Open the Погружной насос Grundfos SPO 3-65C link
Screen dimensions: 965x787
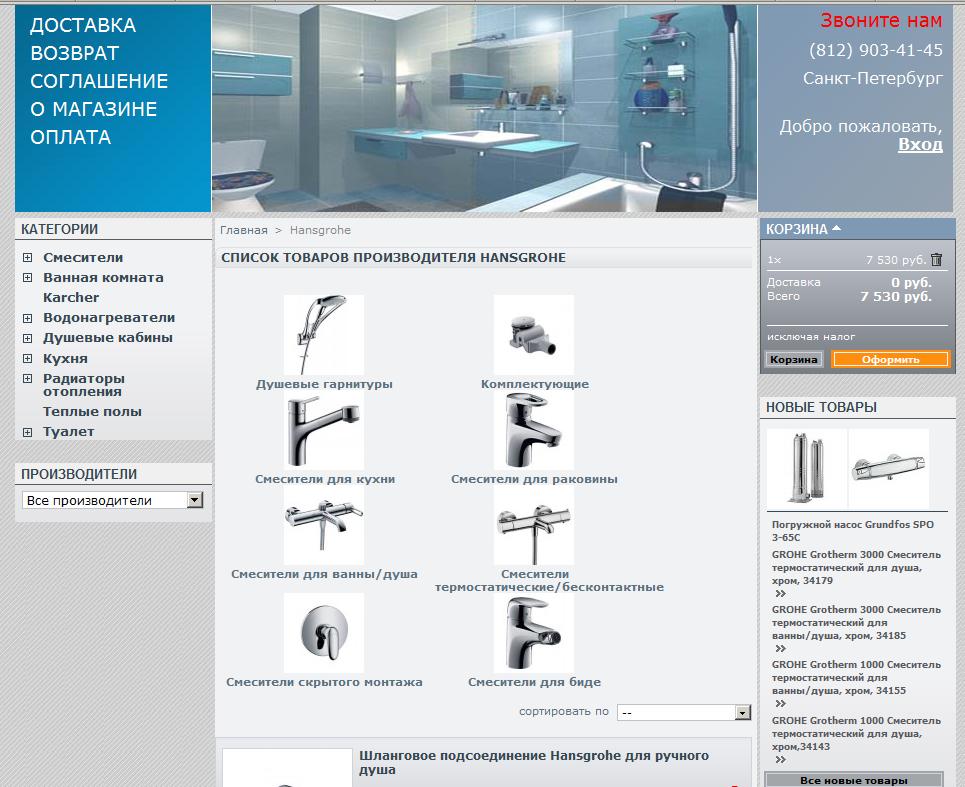click(x=852, y=531)
